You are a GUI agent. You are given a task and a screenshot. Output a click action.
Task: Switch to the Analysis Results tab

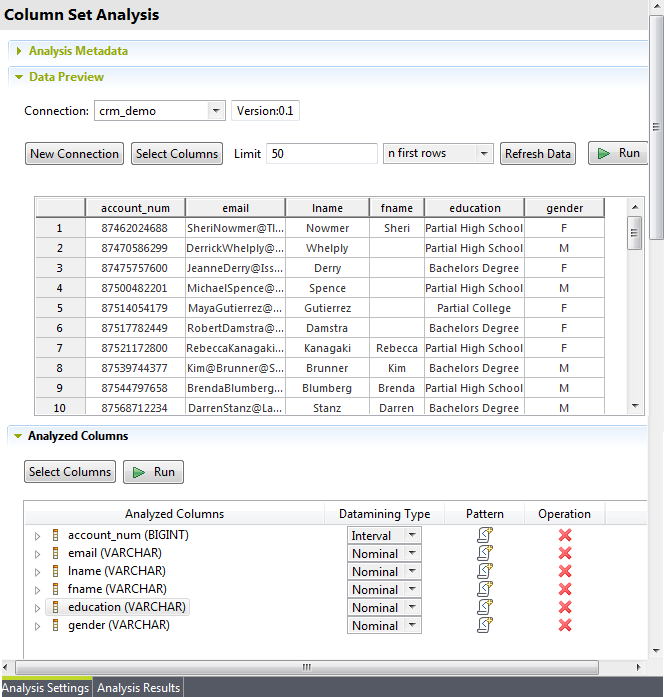(x=139, y=688)
